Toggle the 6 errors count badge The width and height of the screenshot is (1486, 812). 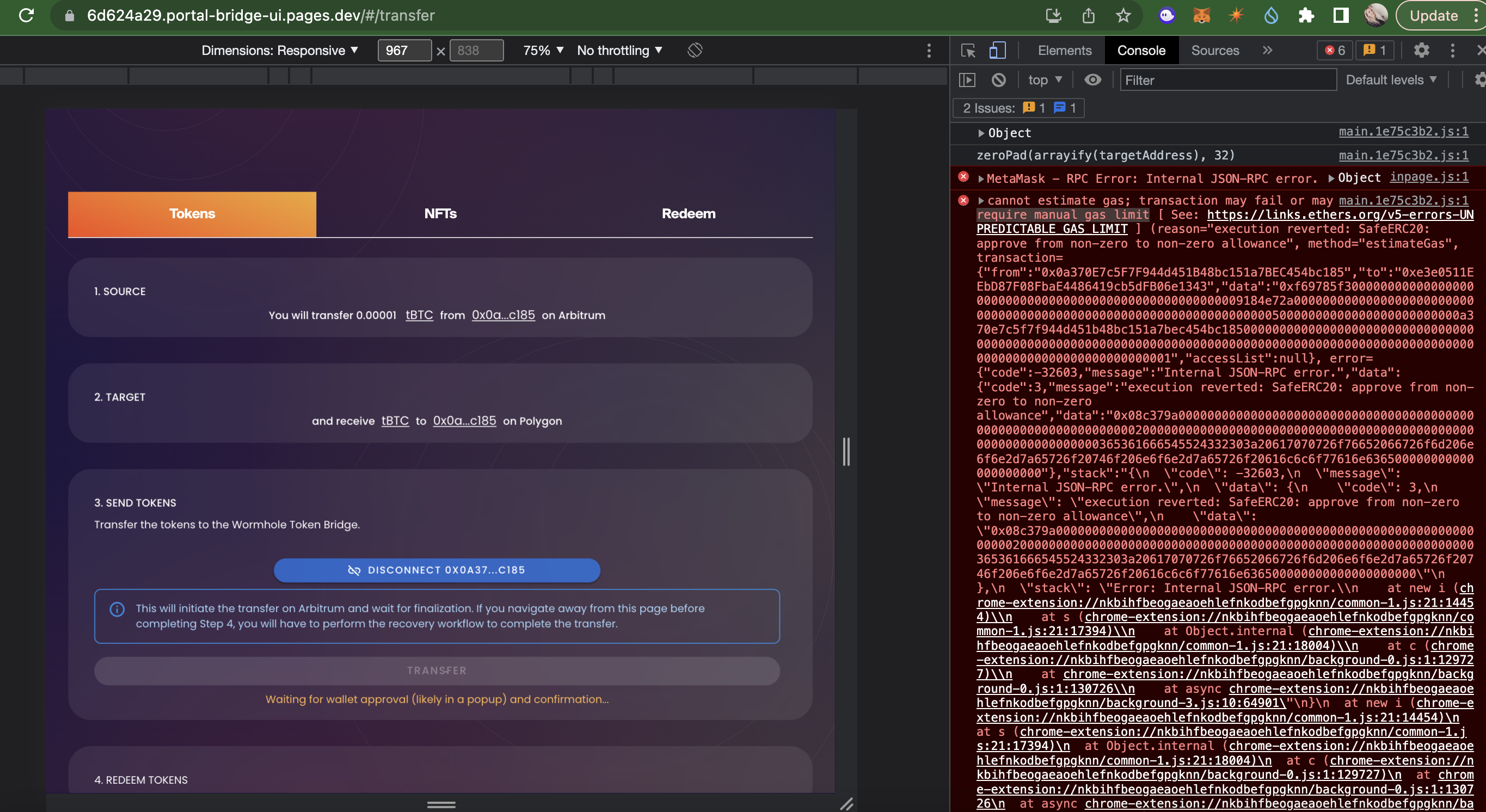(x=1334, y=51)
